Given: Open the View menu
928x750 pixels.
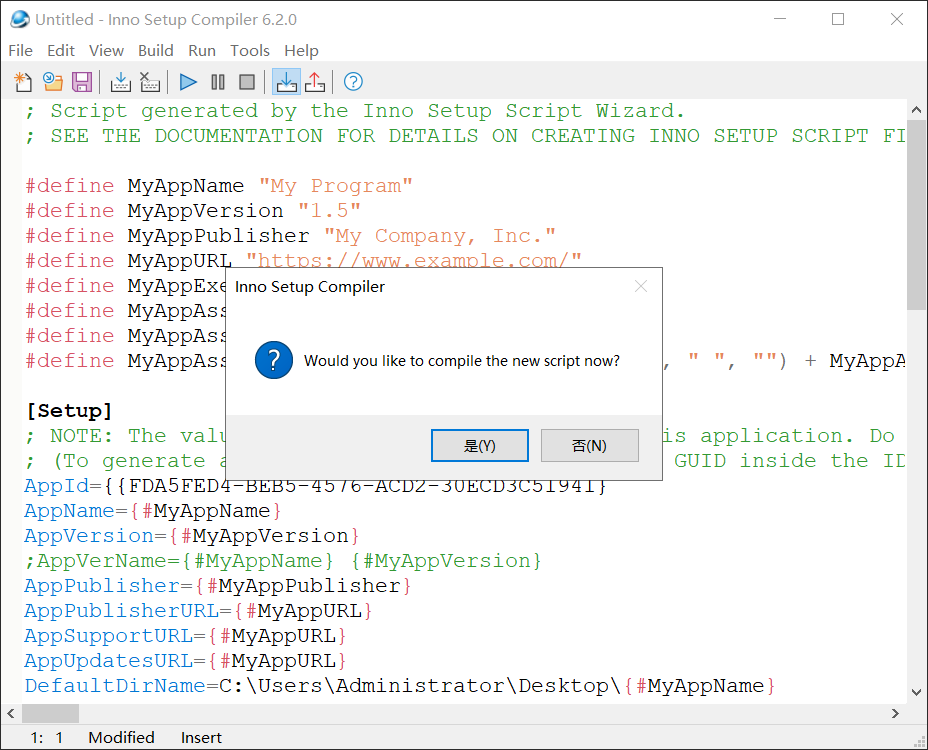Looking at the screenshot, I should point(107,51).
